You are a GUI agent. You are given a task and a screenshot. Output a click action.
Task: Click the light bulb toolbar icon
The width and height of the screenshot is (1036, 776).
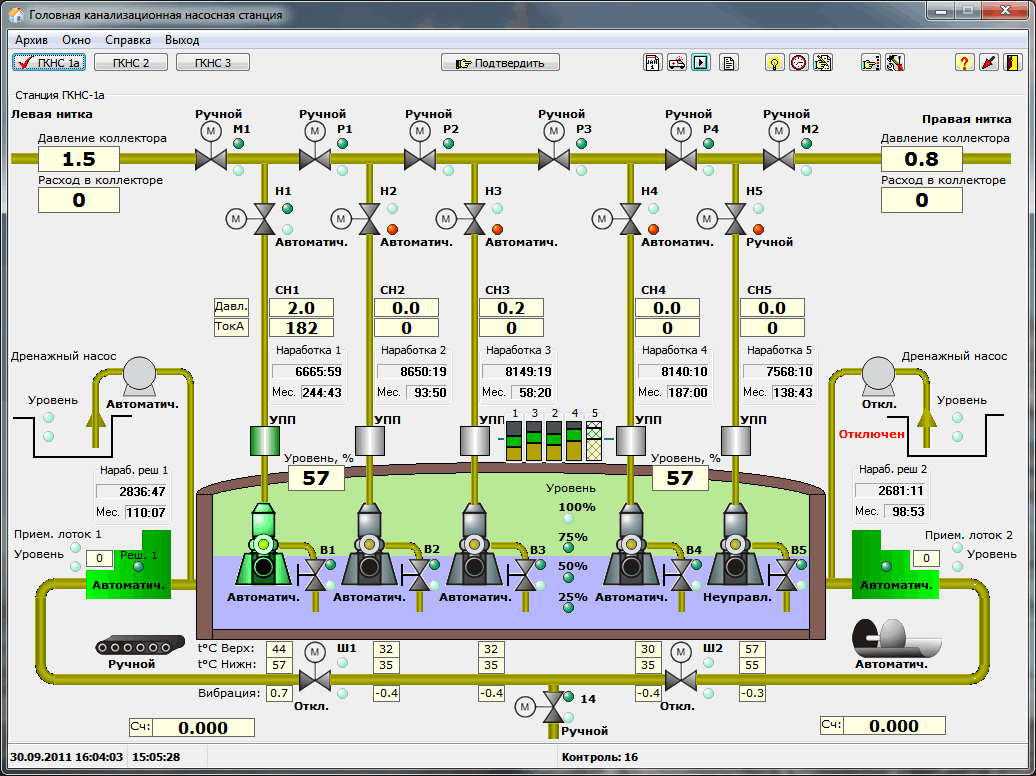[774, 63]
